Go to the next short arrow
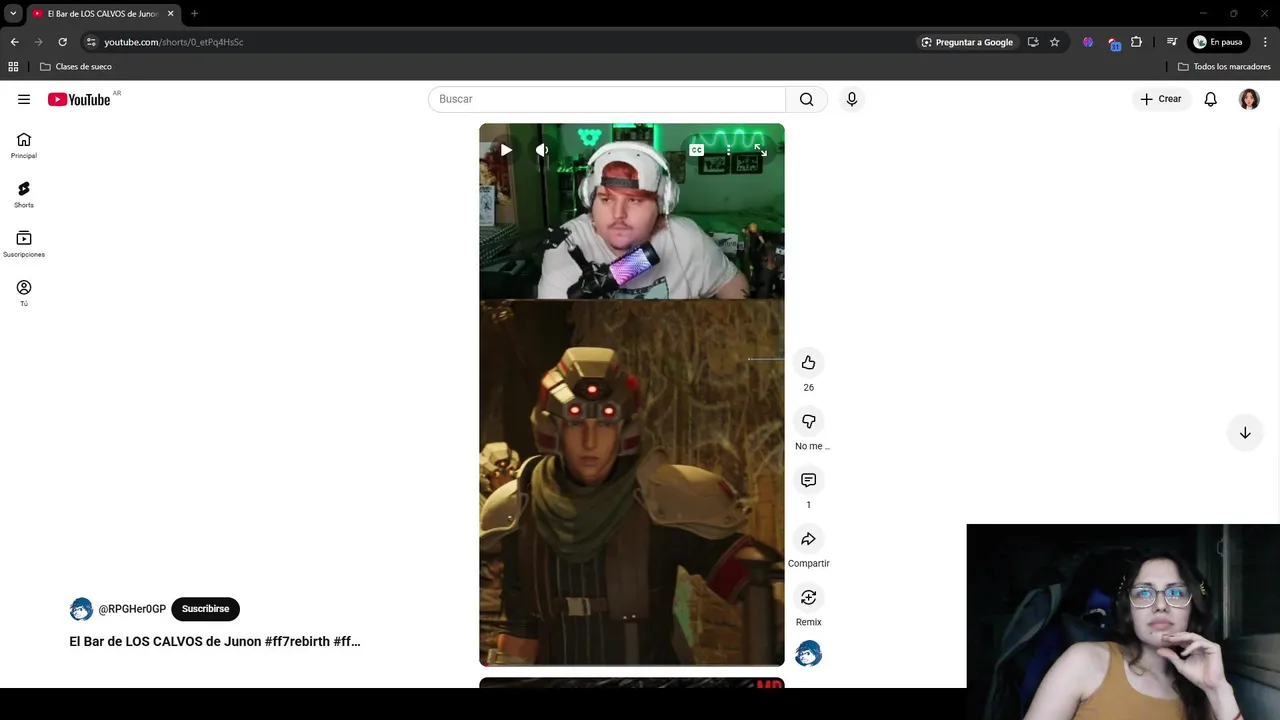The width and height of the screenshot is (1280, 720). [x=1245, y=433]
